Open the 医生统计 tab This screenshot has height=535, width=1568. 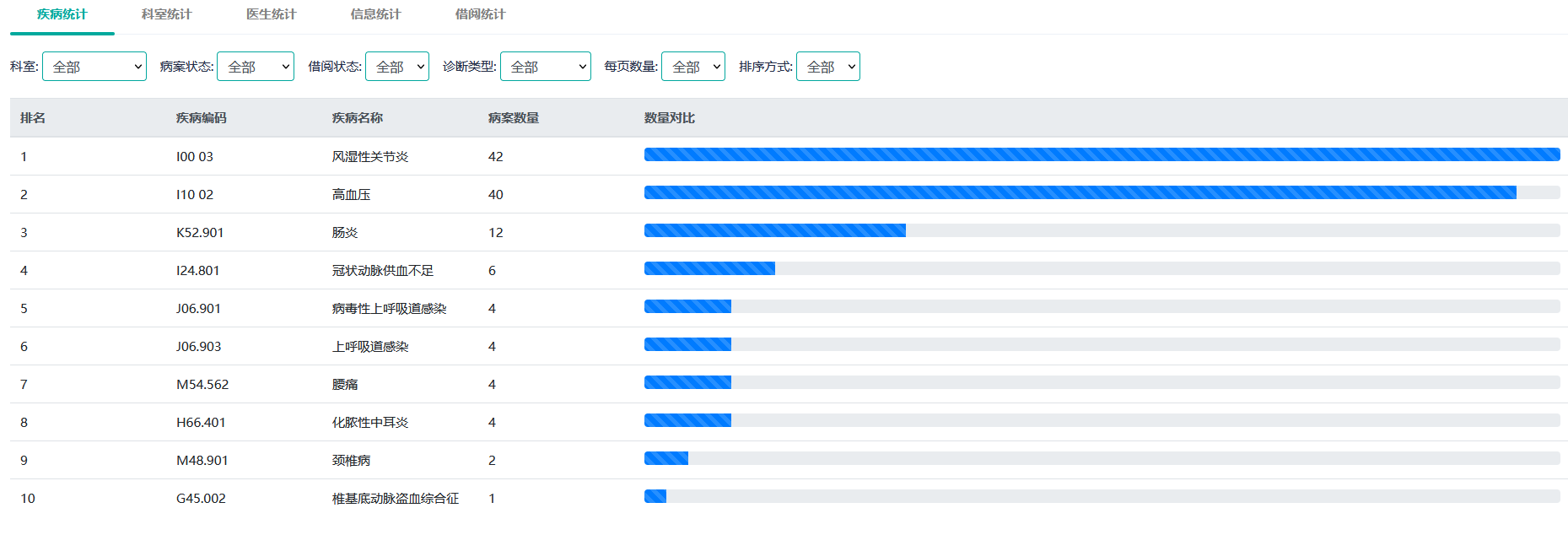[271, 14]
